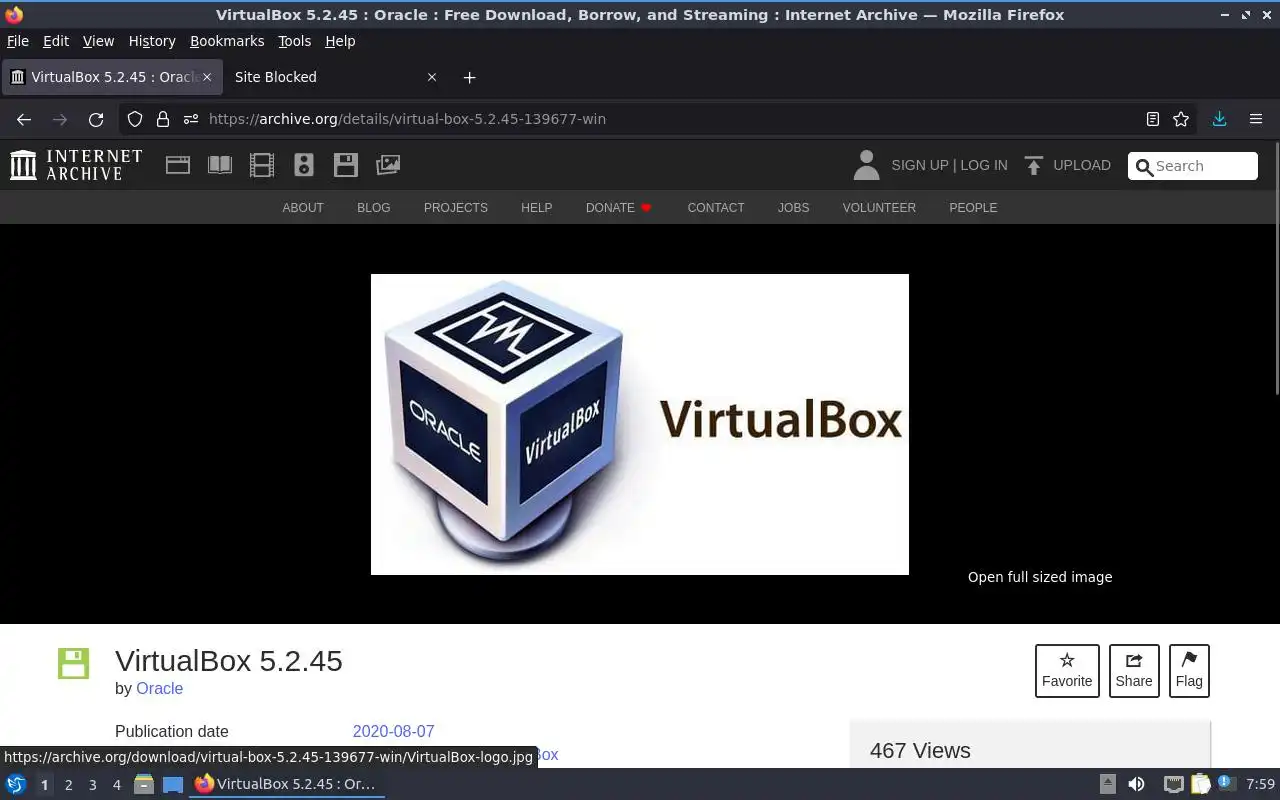Click the volume speaker tray icon
Screen dimensions: 1280x800
(x=1136, y=784)
